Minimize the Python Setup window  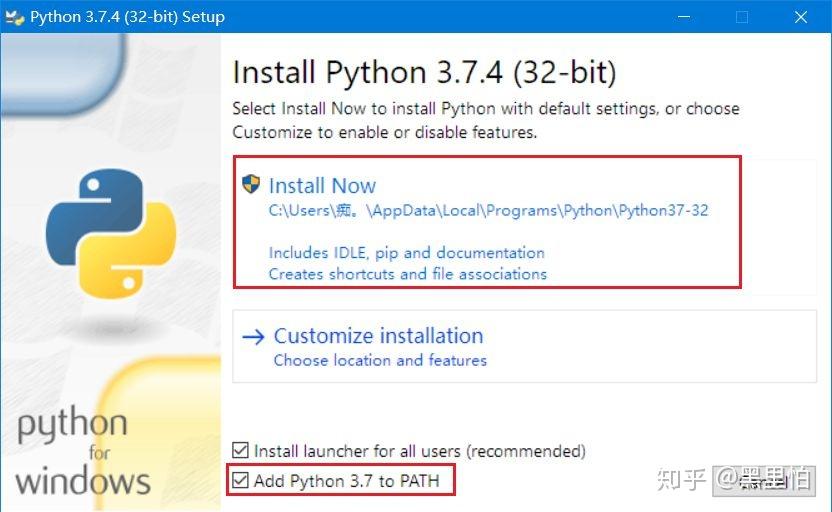[x=684, y=17]
